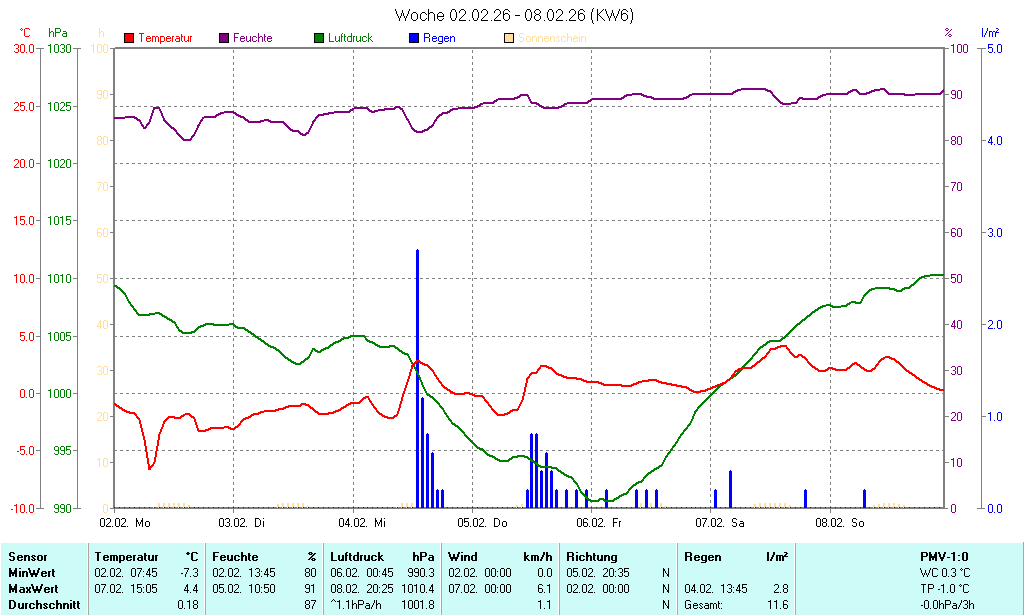Click the MinWert row label in the table
This screenshot has width=1024, height=615.
coord(32,573)
